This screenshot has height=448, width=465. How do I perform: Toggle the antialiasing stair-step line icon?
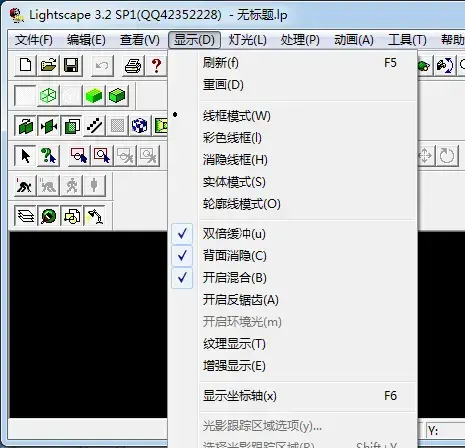tap(94, 126)
